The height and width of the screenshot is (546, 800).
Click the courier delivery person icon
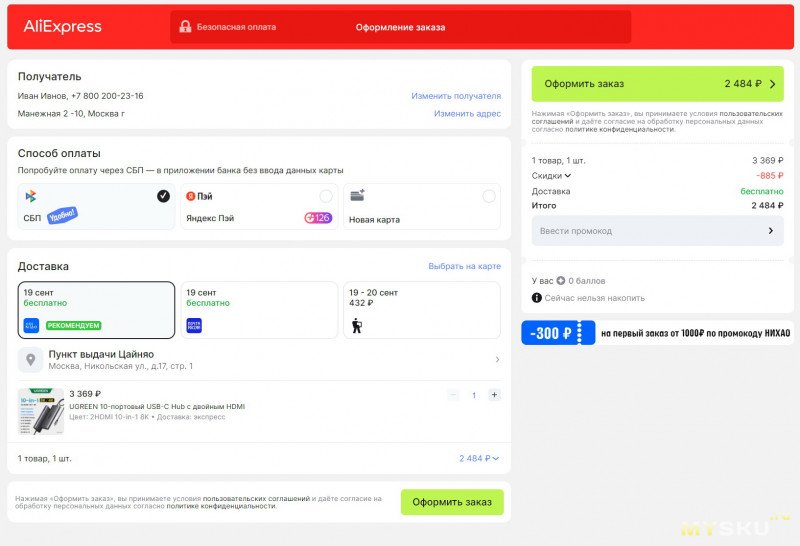(x=357, y=326)
